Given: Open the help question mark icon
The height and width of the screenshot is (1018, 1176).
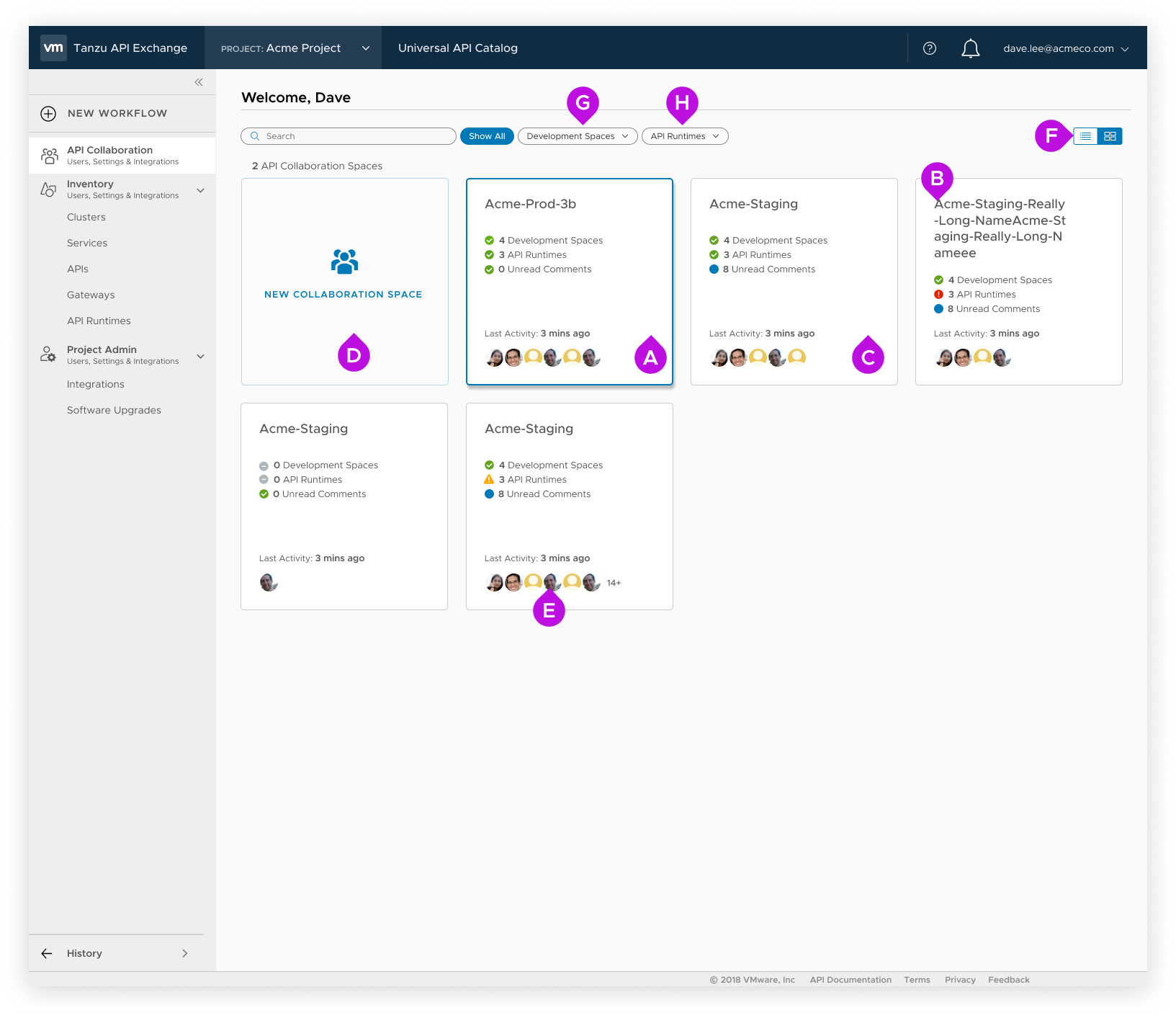Looking at the screenshot, I should pos(930,48).
